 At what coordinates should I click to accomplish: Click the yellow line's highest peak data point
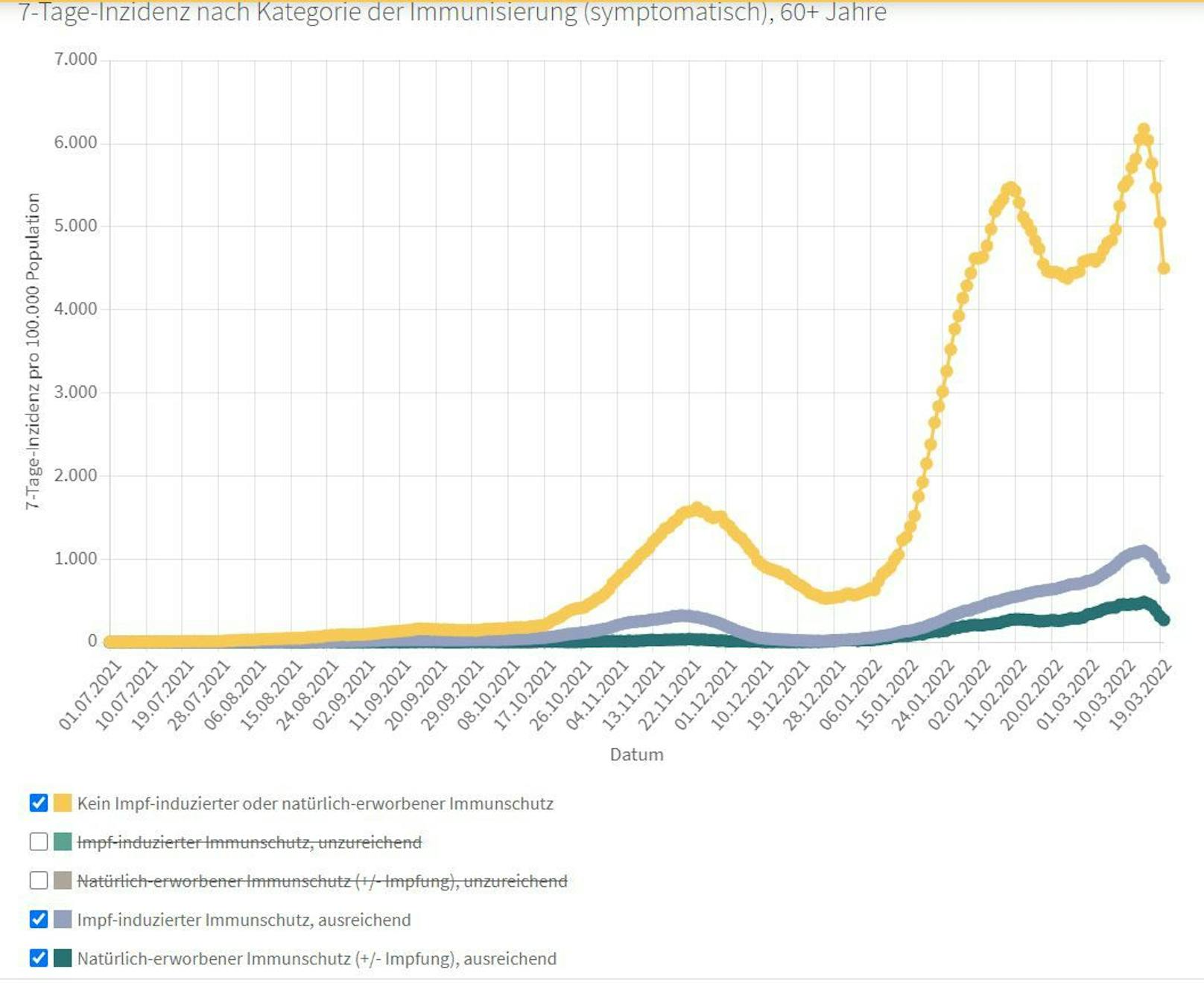point(1144,130)
